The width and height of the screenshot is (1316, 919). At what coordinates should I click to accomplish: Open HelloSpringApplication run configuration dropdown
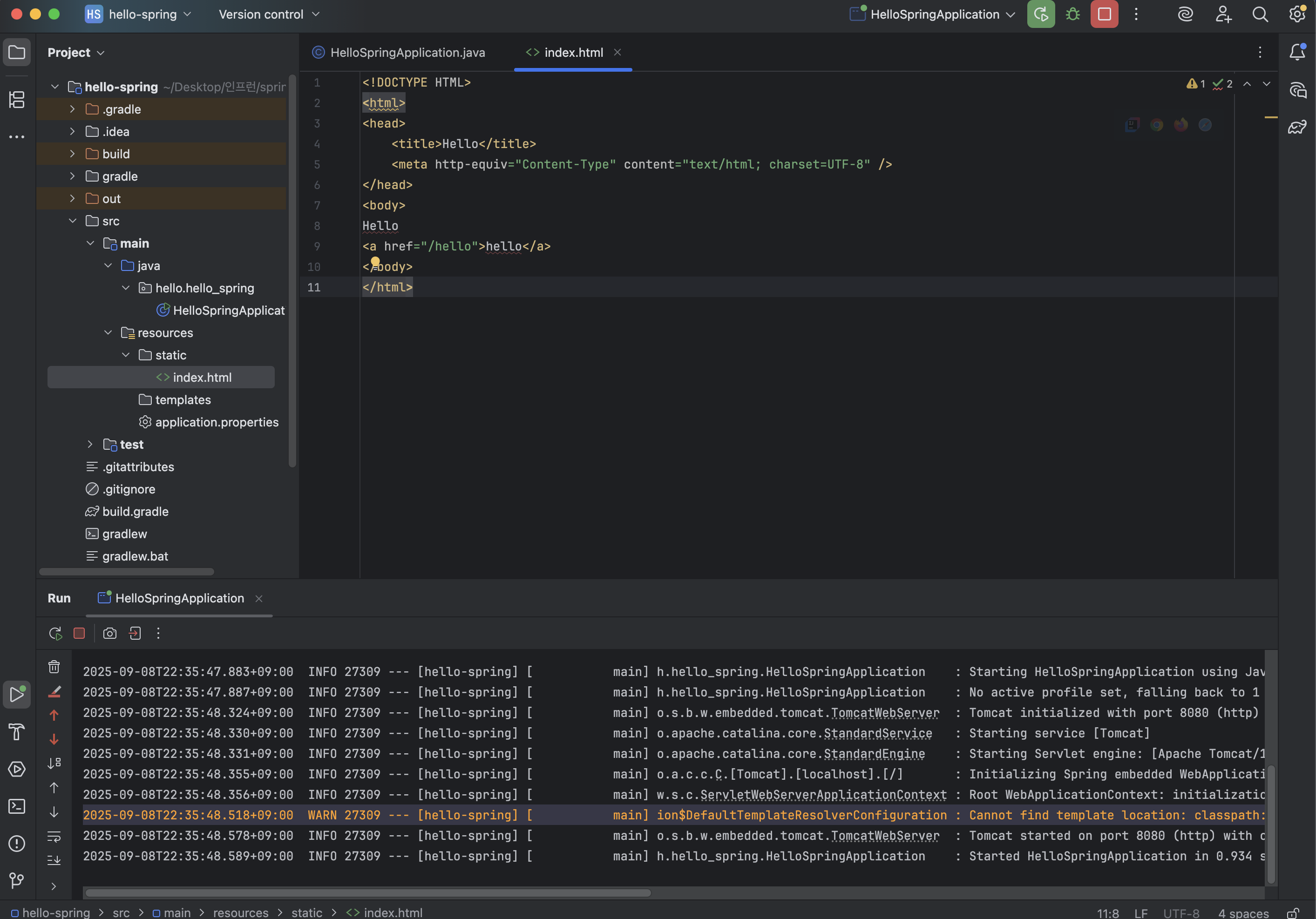click(932, 14)
